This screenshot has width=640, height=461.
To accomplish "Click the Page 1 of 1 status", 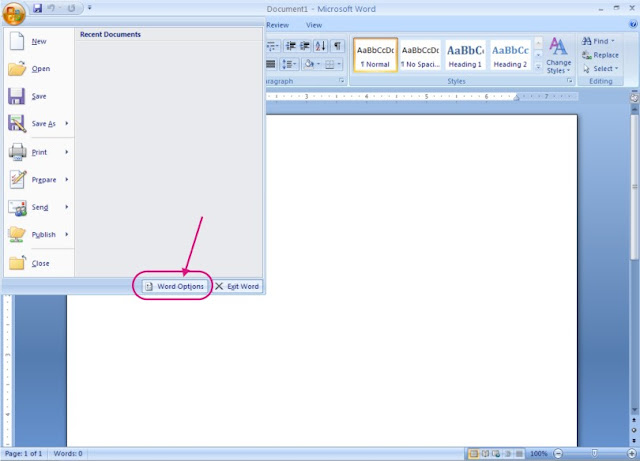I will point(23,454).
